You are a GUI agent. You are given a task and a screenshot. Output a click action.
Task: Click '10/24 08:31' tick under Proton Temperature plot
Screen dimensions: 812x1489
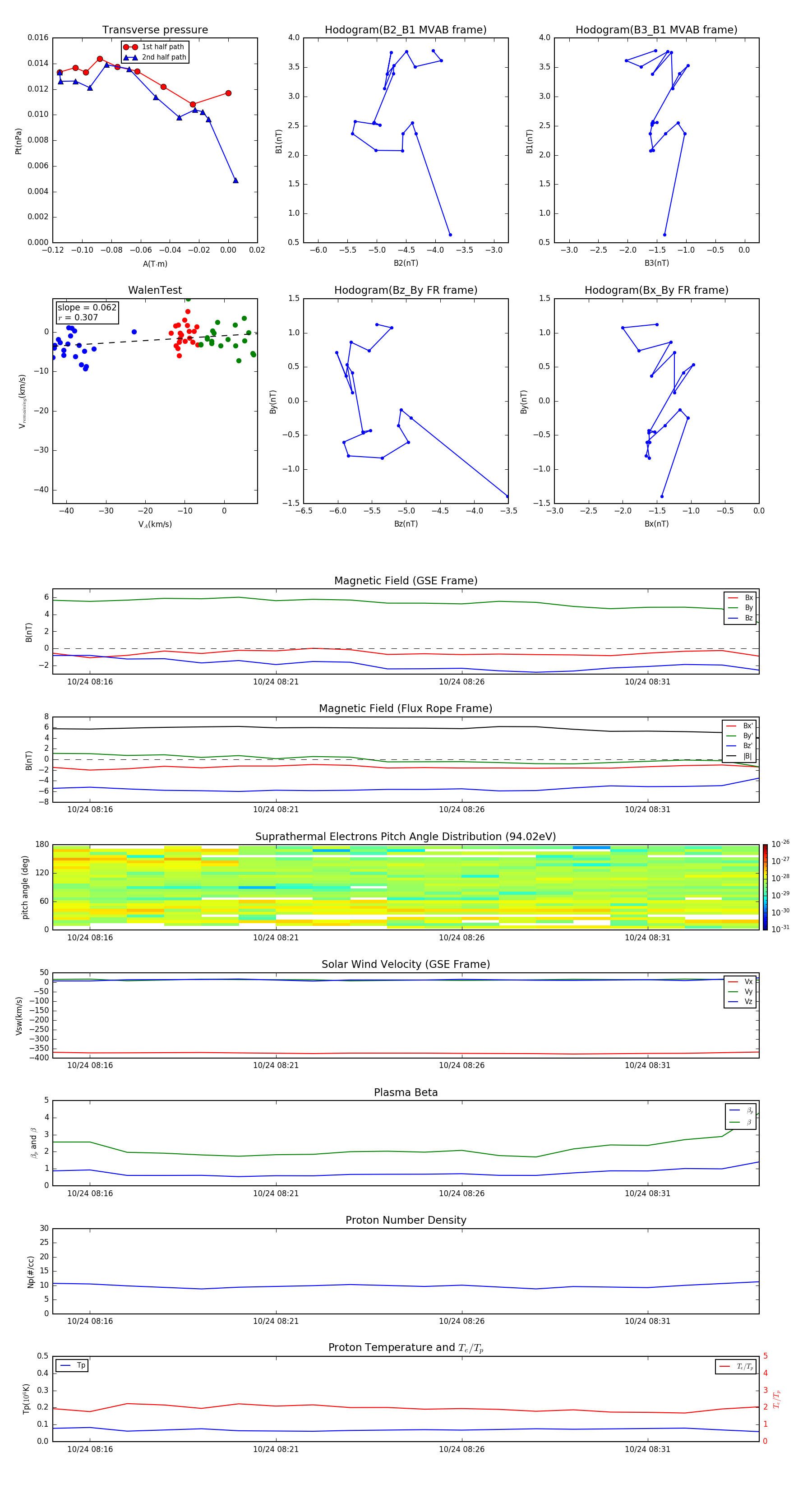click(647, 1449)
